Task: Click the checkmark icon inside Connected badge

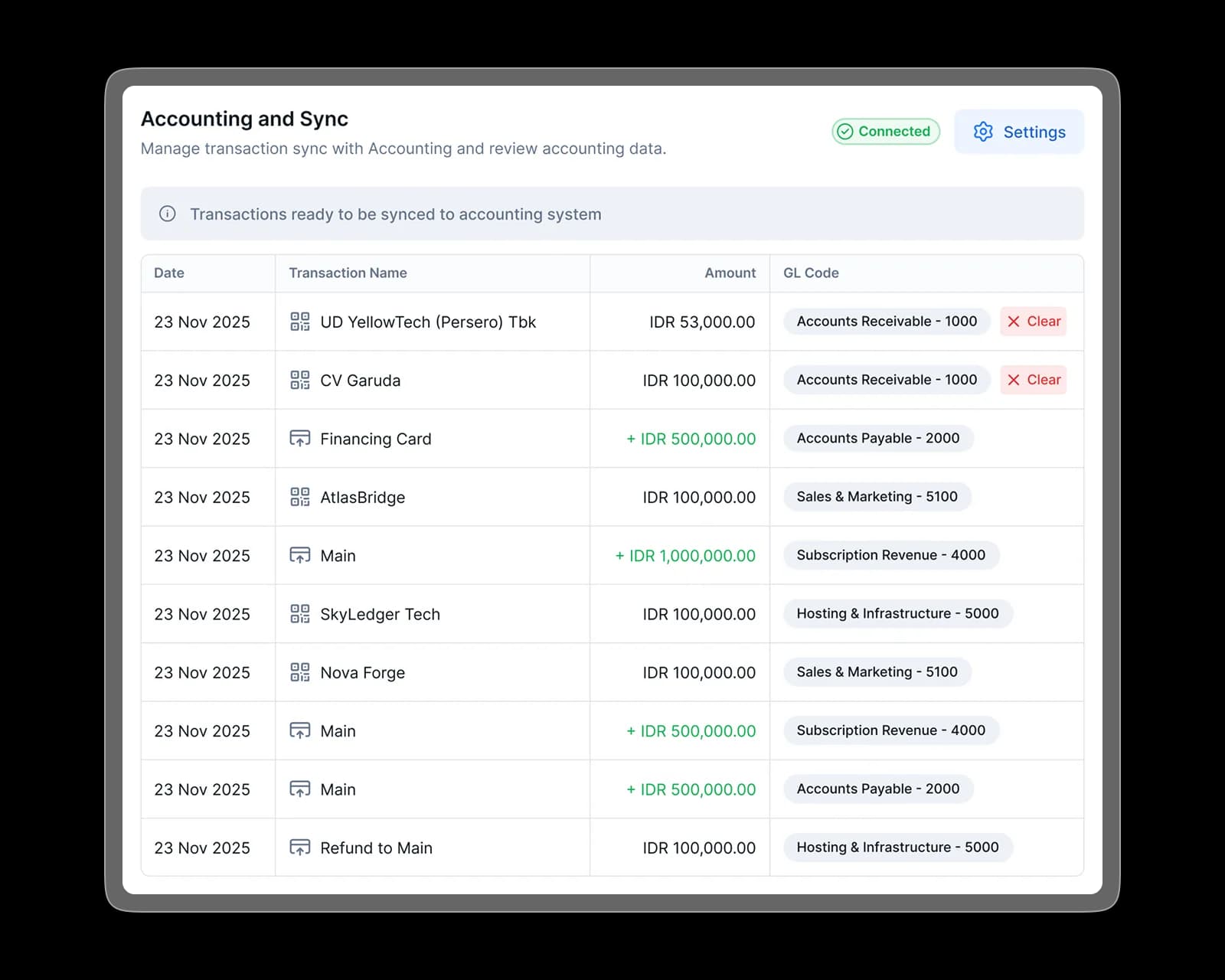Action: [x=845, y=131]
